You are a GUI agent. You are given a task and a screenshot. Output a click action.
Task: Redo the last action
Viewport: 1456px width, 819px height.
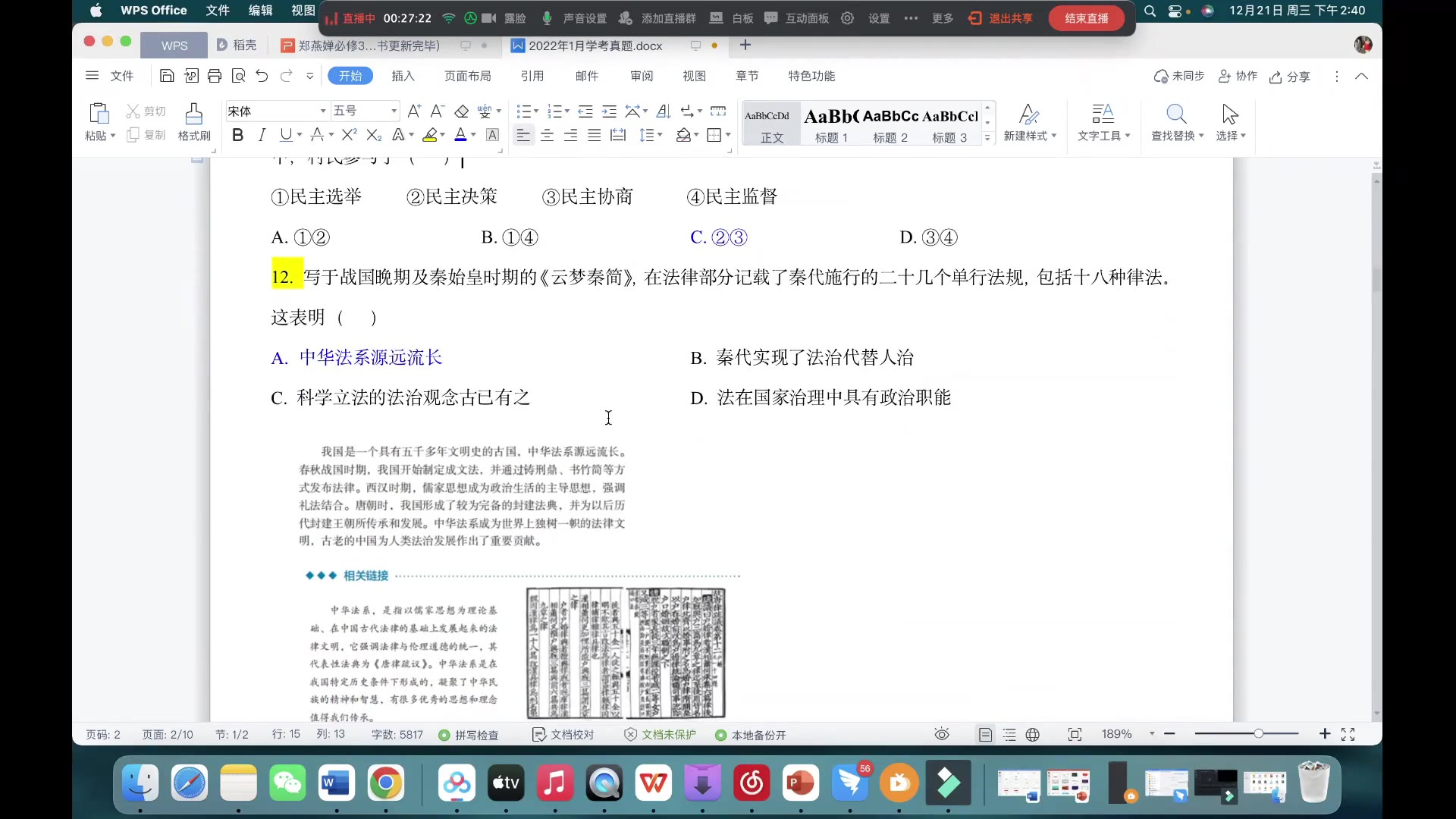pyautogui.click(x=286, y=76)
